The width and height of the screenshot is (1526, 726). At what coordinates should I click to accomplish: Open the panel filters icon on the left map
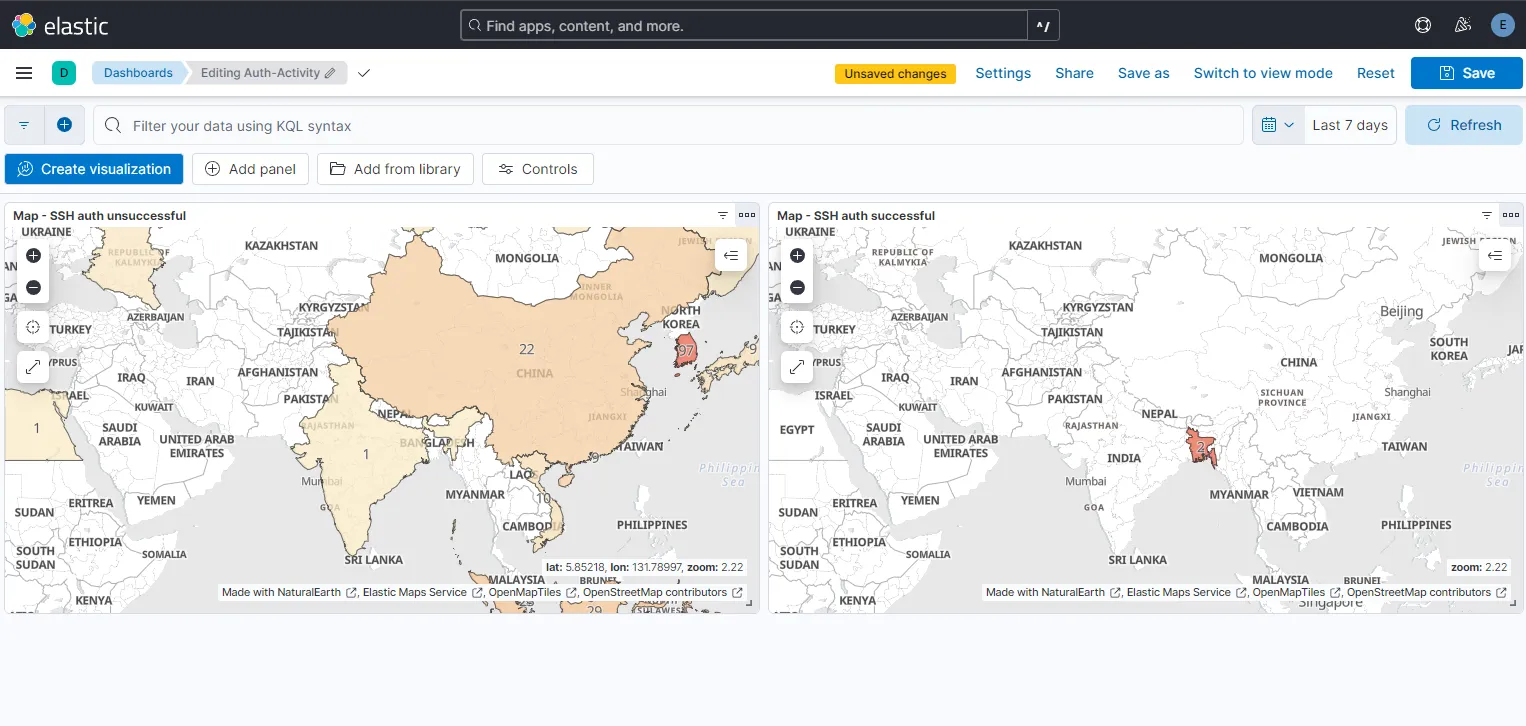(x=722, y=214)
